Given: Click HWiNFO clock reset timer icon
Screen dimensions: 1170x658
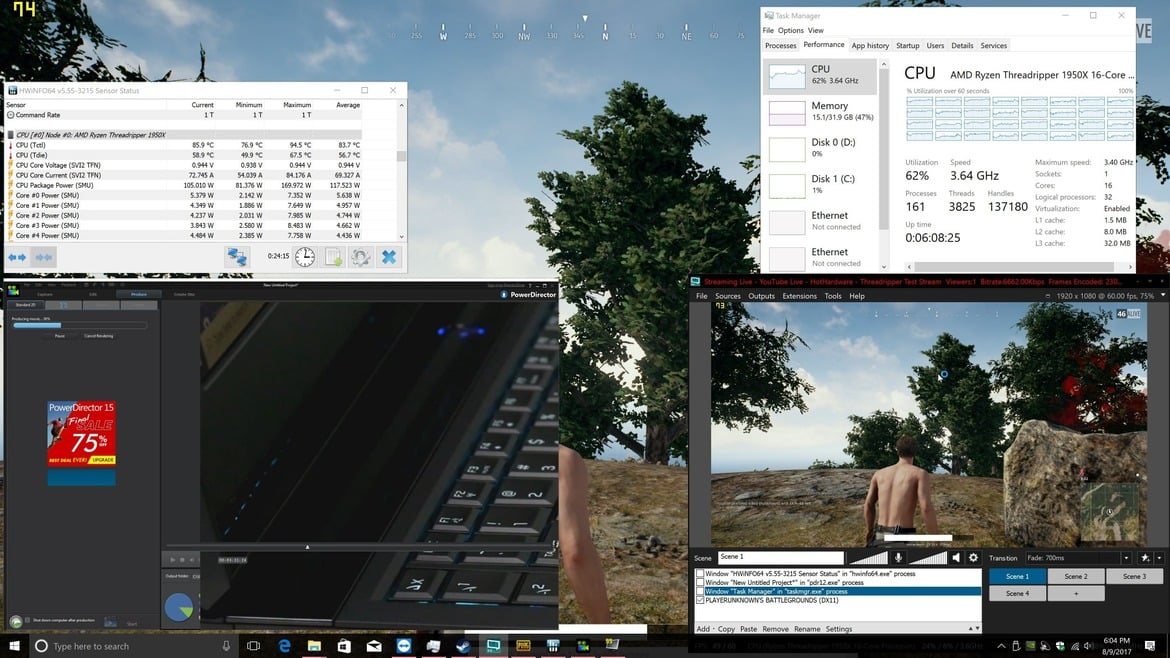Looking at the screenshot, I should tap(304, 257).
